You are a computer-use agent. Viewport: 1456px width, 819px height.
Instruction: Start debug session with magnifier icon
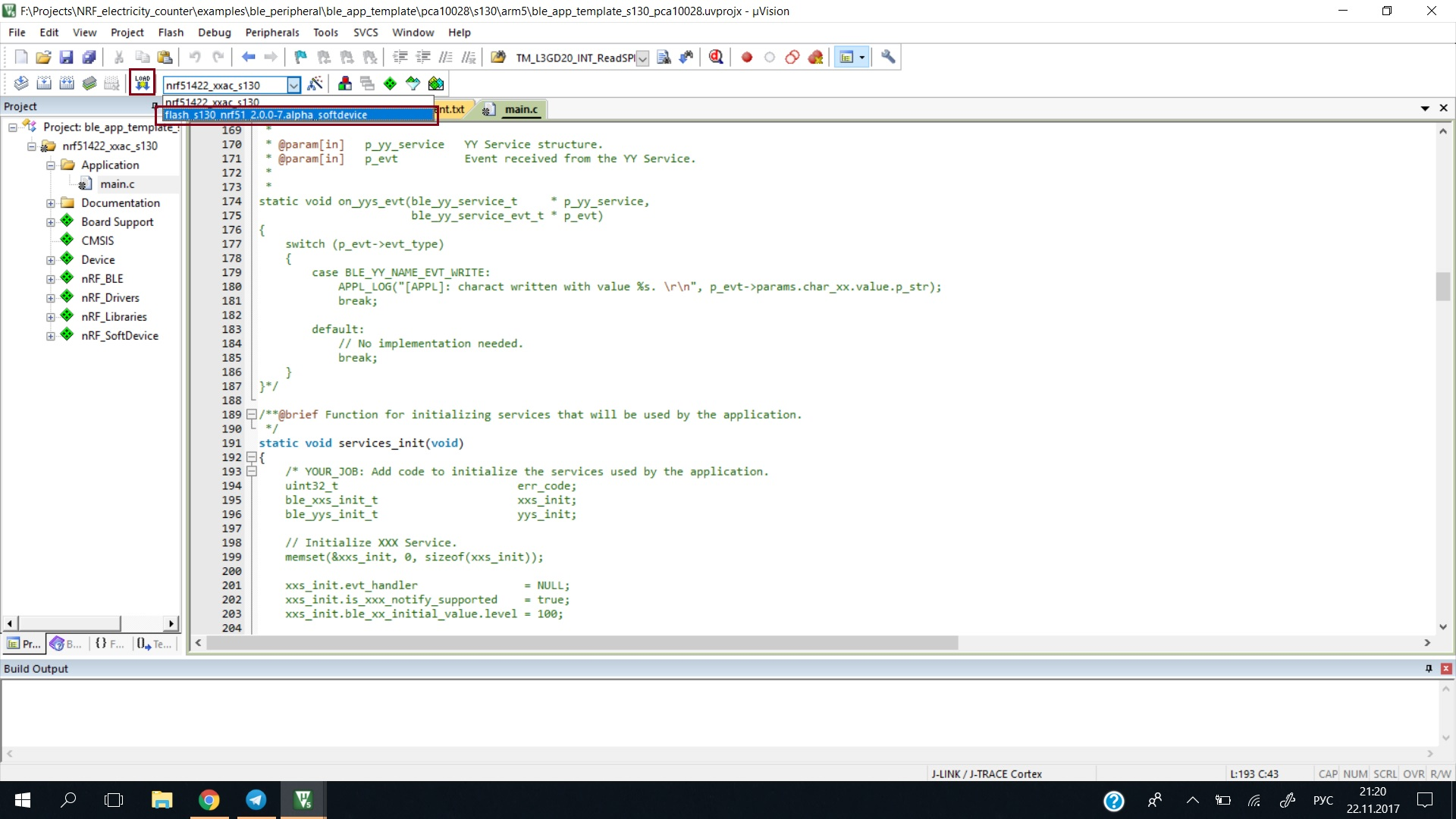[x=716, y=57]
